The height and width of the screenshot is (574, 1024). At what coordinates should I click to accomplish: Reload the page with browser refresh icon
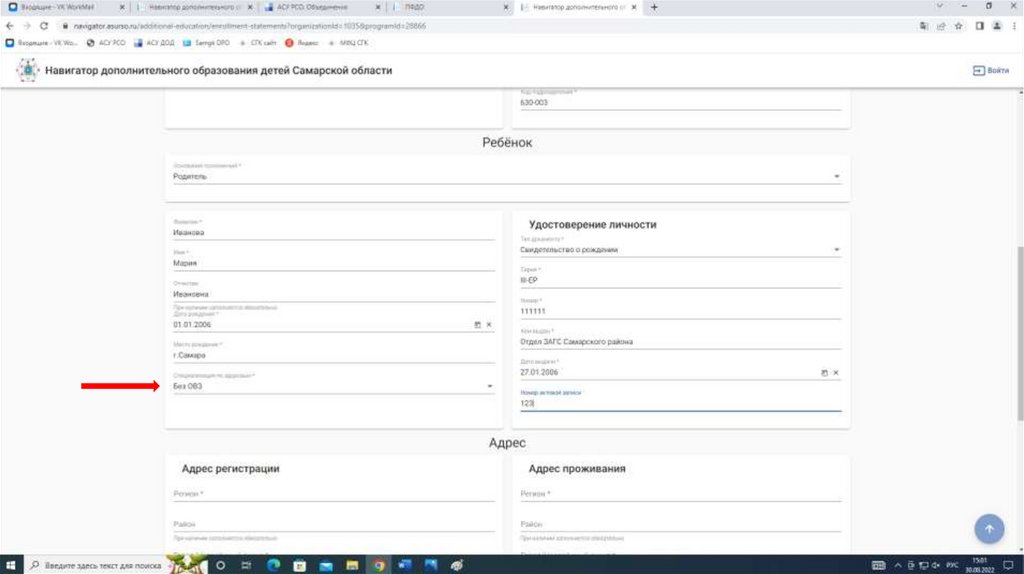pyautogui.click(x=44, y=25)
